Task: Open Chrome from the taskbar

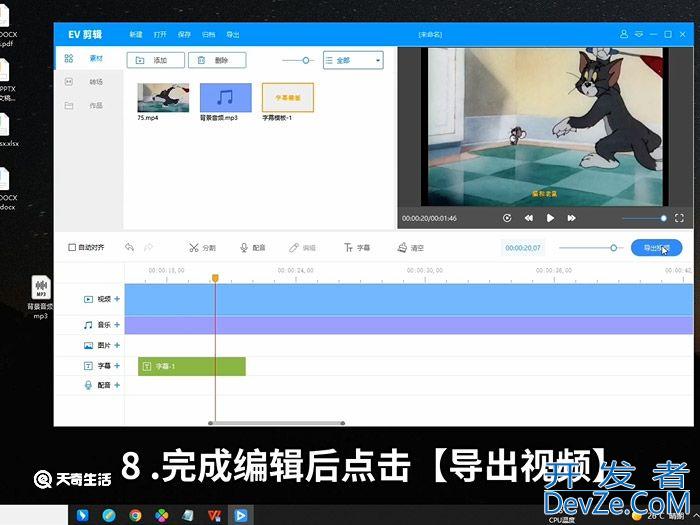Action: point(135,515)
